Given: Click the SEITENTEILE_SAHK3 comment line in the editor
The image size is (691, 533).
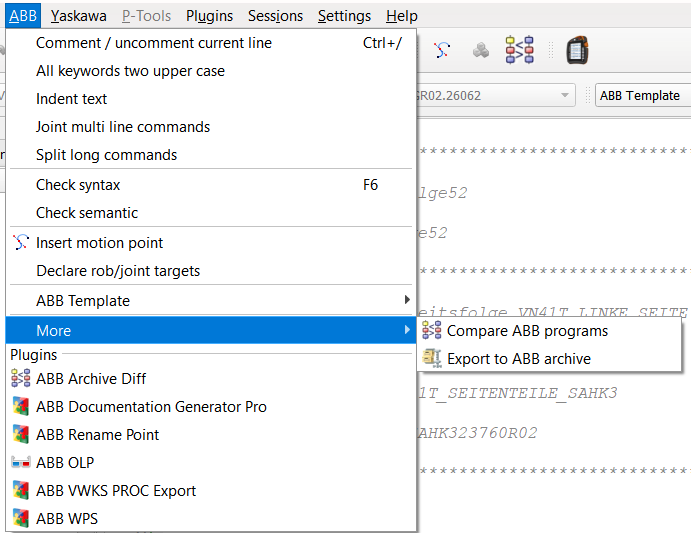Looking at the screenshot, I should tap(518, 393).
